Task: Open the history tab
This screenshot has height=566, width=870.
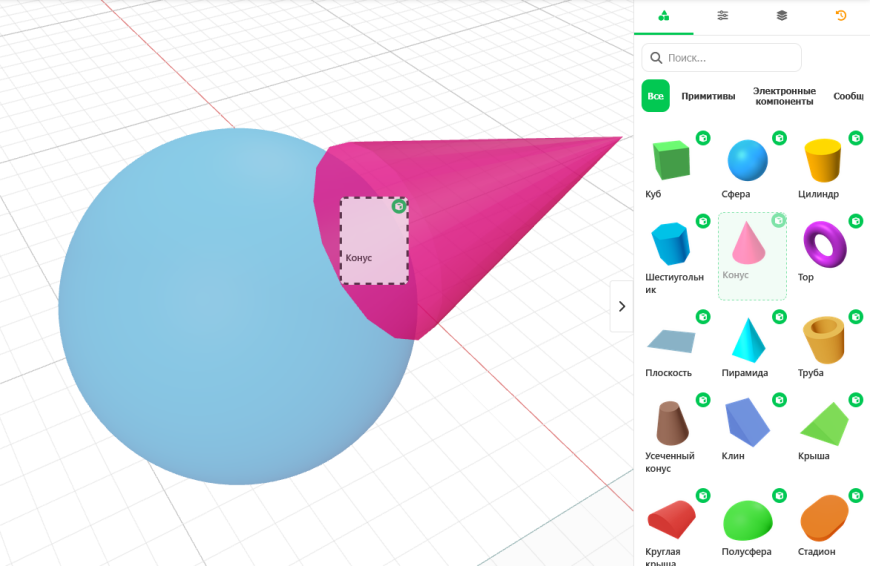Action: pos(841,16)
